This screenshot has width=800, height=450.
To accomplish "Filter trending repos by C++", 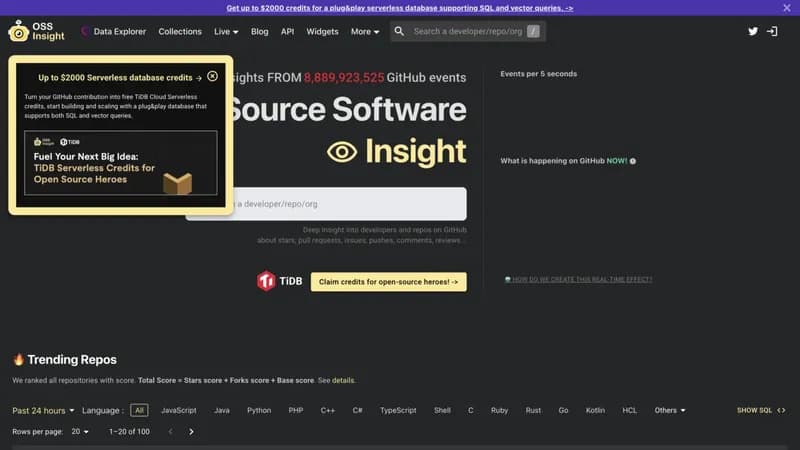I will coord(328,410).
